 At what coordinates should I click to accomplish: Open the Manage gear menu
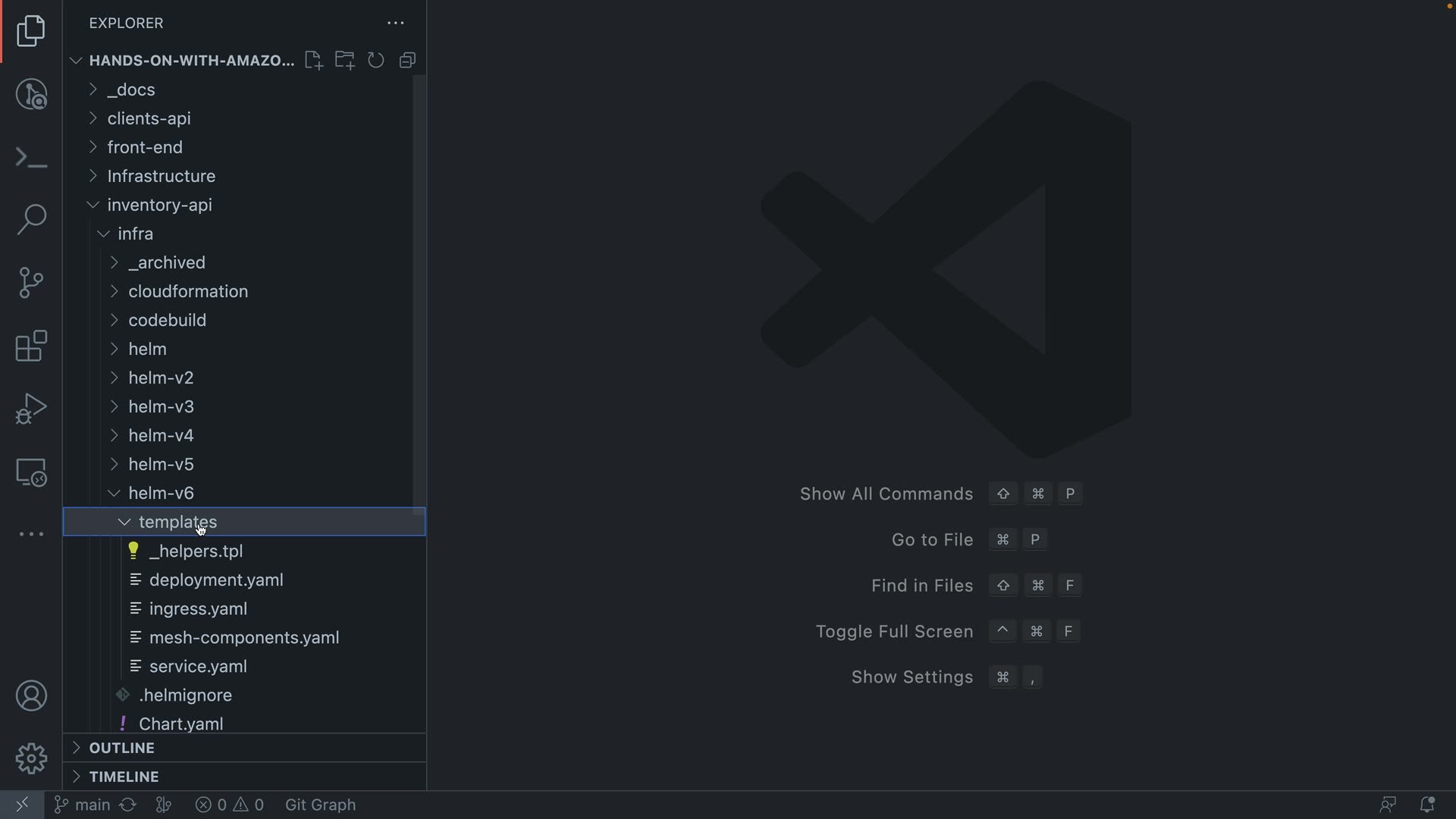[x=31, y=758]
